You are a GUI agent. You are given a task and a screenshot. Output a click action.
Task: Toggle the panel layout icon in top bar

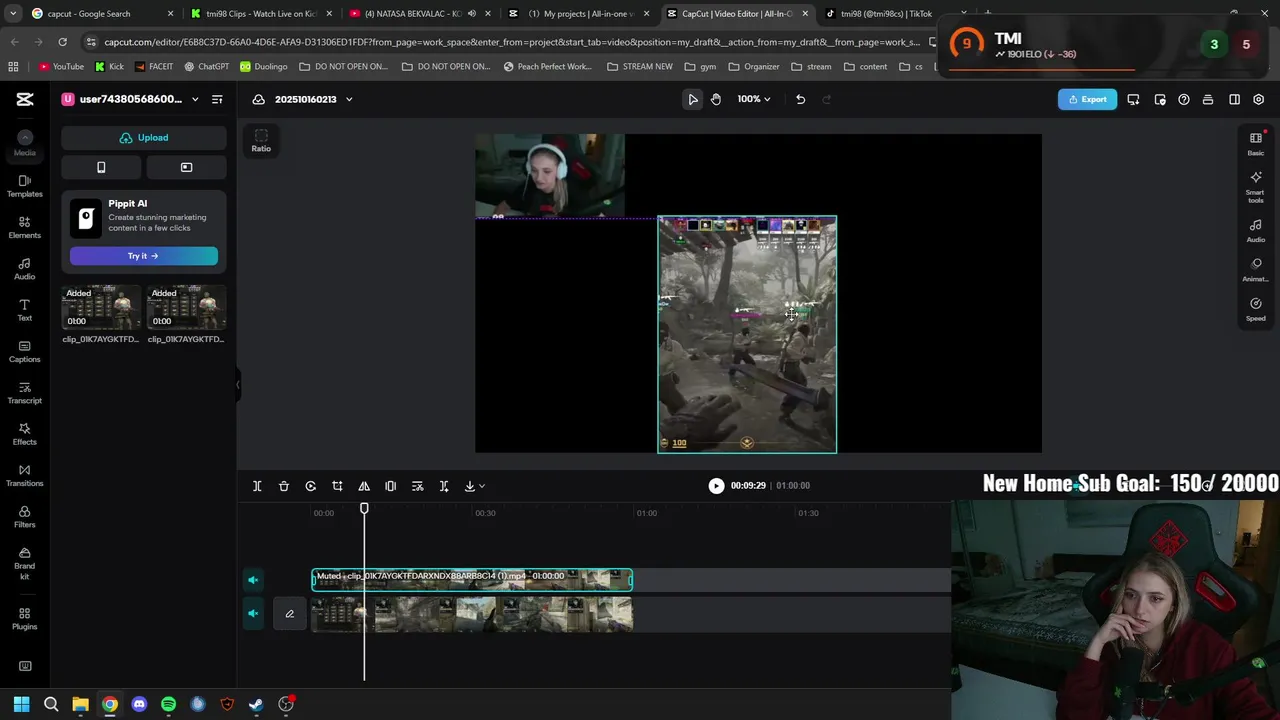click(1234, 99)
